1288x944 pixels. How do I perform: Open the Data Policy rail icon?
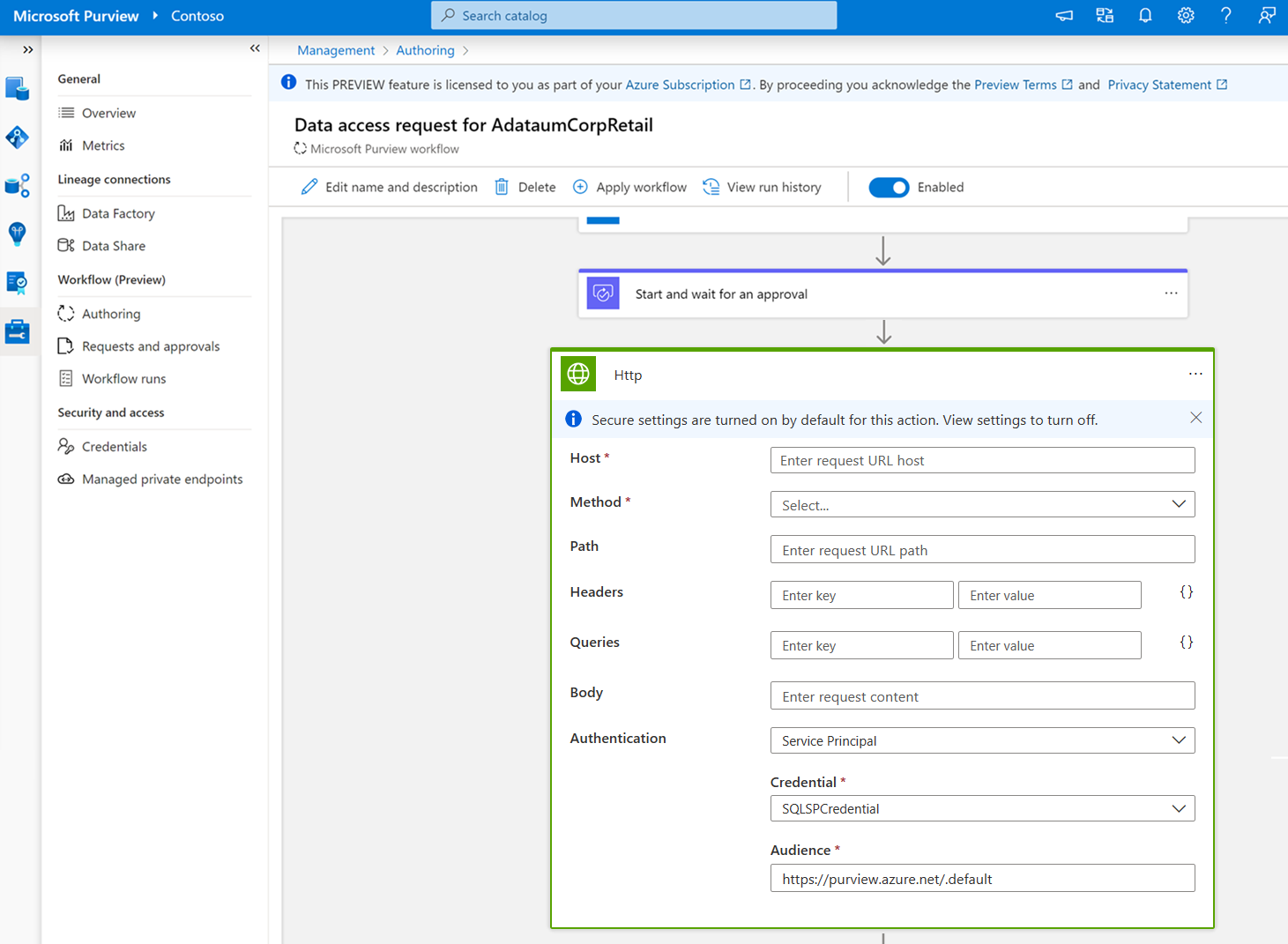(18, 283)
